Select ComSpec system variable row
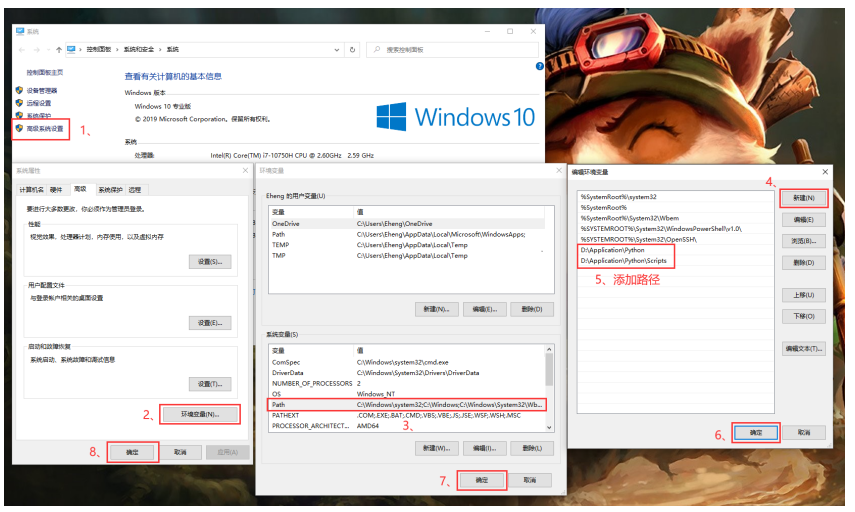The image size is (855, 512). [407, 362]
